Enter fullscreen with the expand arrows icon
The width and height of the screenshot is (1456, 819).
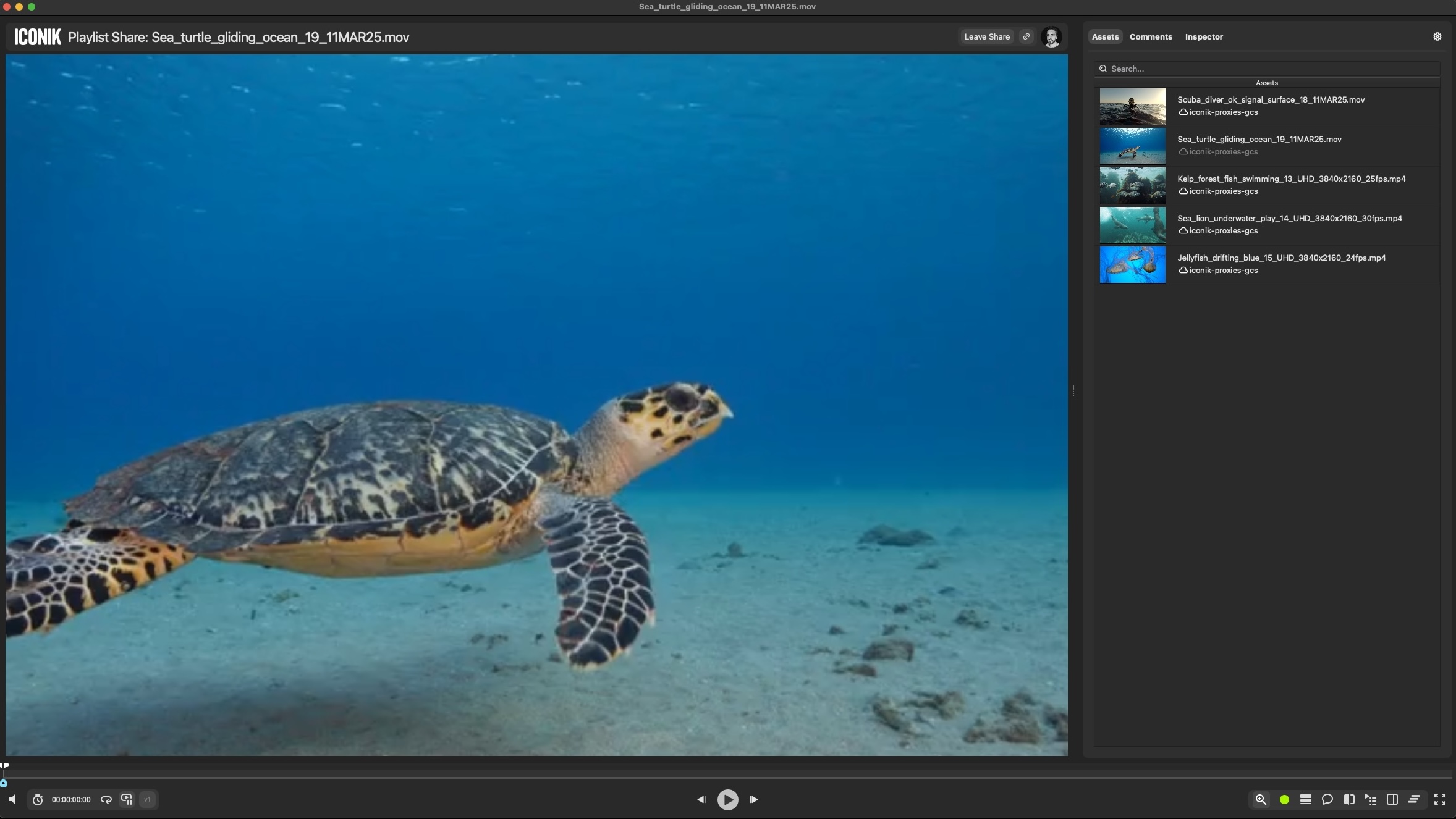(1439, 799)
